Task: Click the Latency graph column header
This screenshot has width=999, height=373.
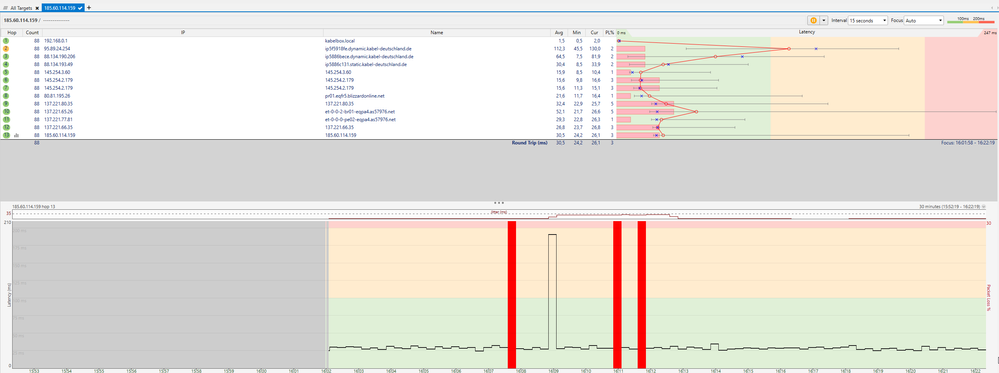Action: pos(807,32)
